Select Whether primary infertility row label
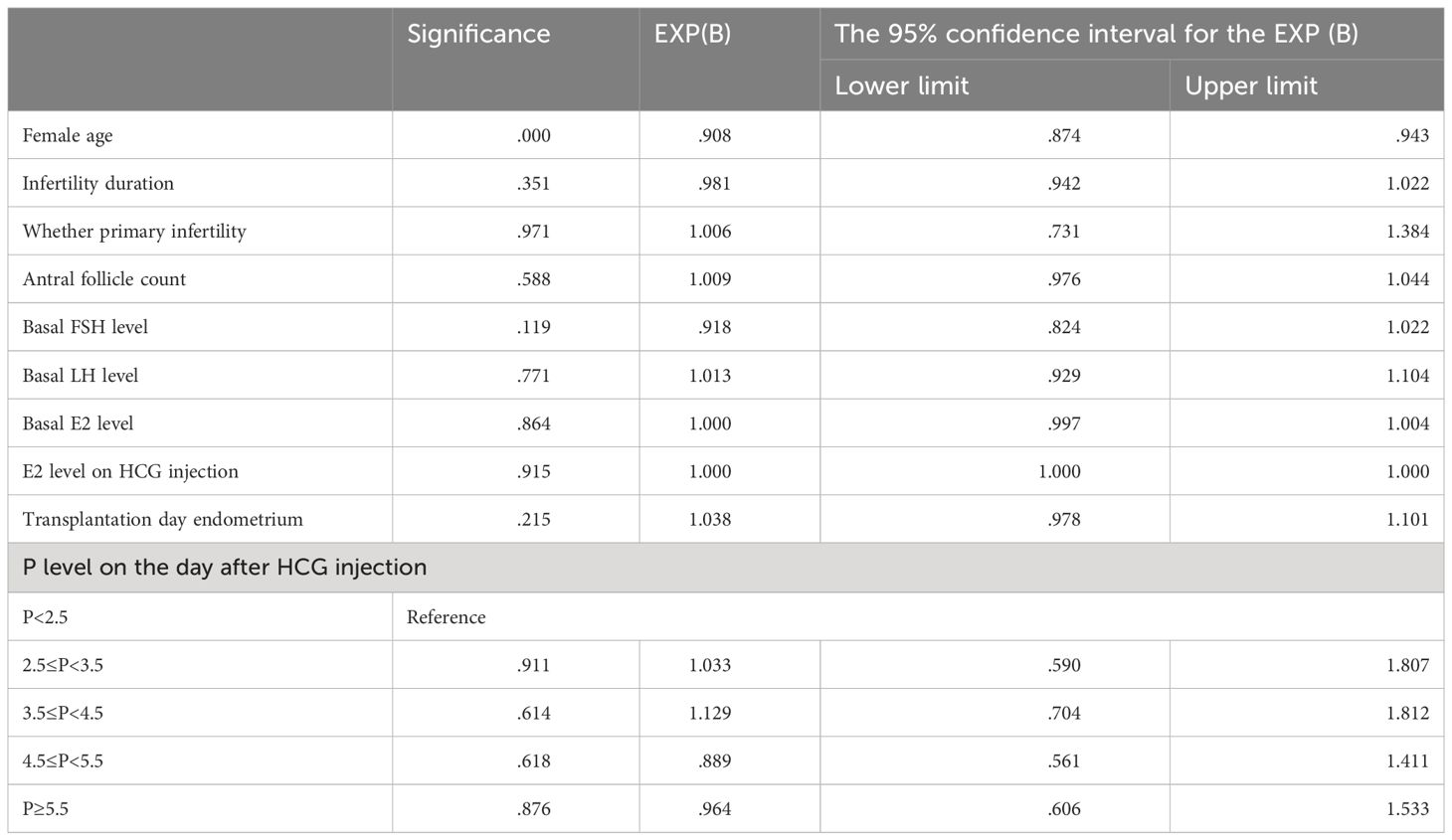This screenshot has width=1452, height=840. point(134,232)
